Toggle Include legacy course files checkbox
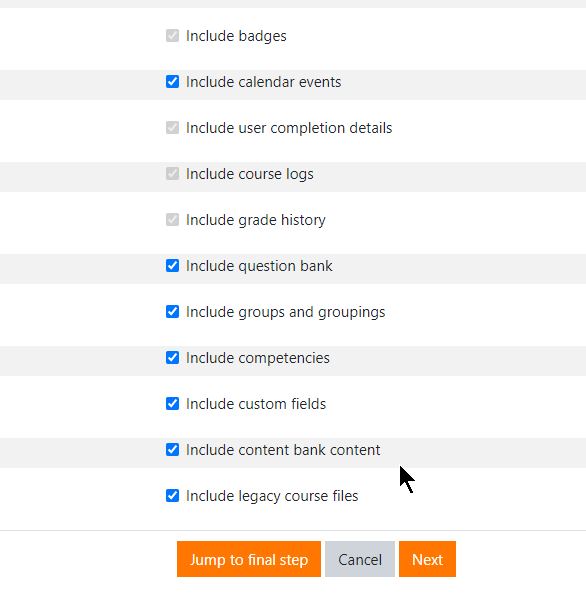The width and height of the screenshot is (586, 606). (172, 496)
